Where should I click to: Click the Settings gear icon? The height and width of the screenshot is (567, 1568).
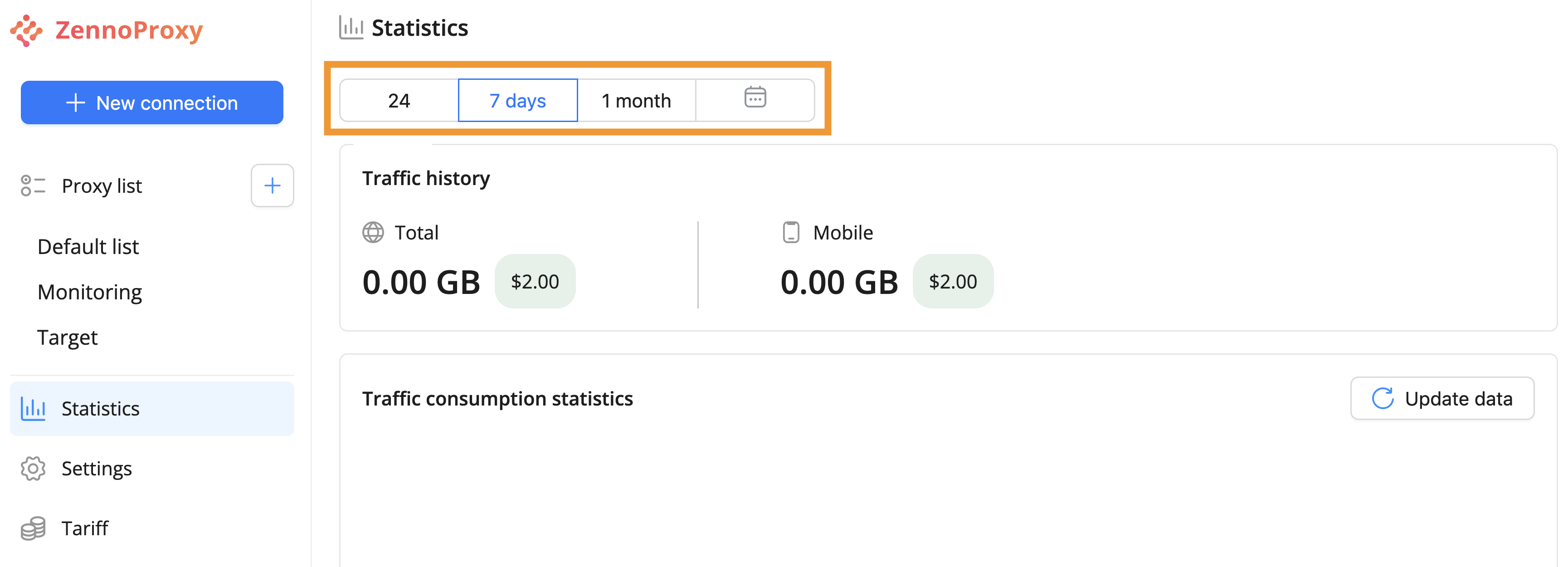[33, 468]
